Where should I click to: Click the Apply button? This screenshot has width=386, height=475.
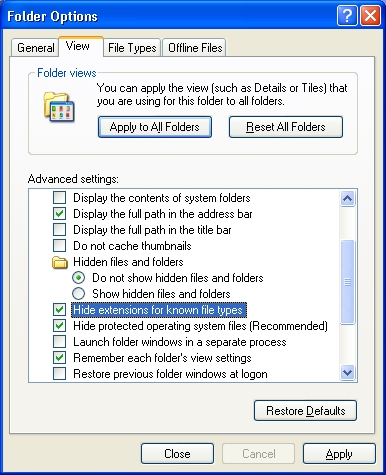tap(339, 454)
